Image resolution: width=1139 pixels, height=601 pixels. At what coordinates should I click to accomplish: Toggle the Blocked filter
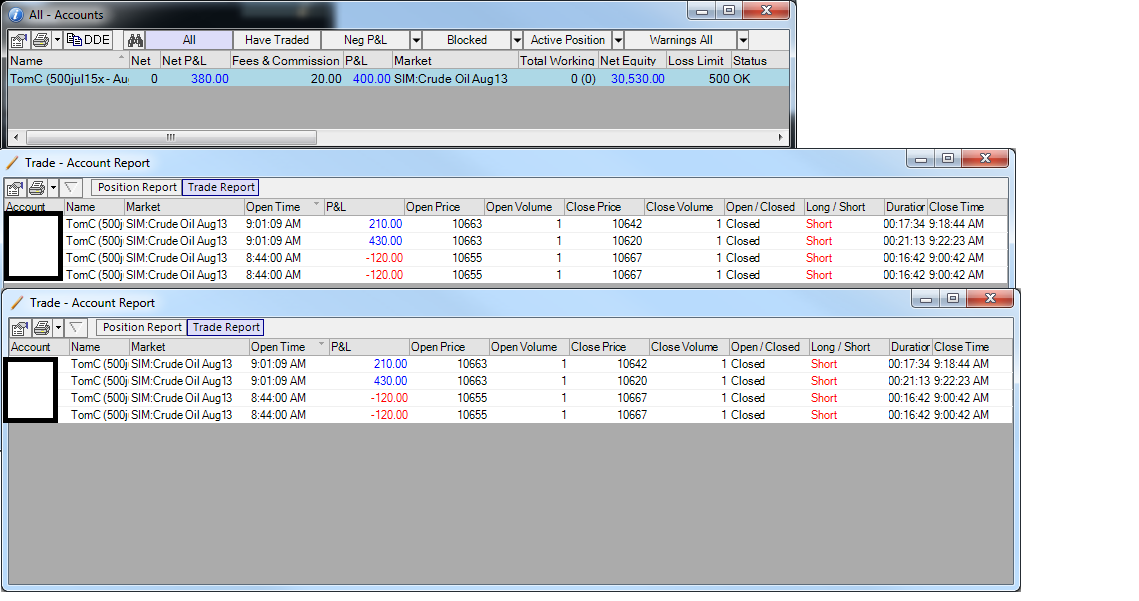pos(466,40)
